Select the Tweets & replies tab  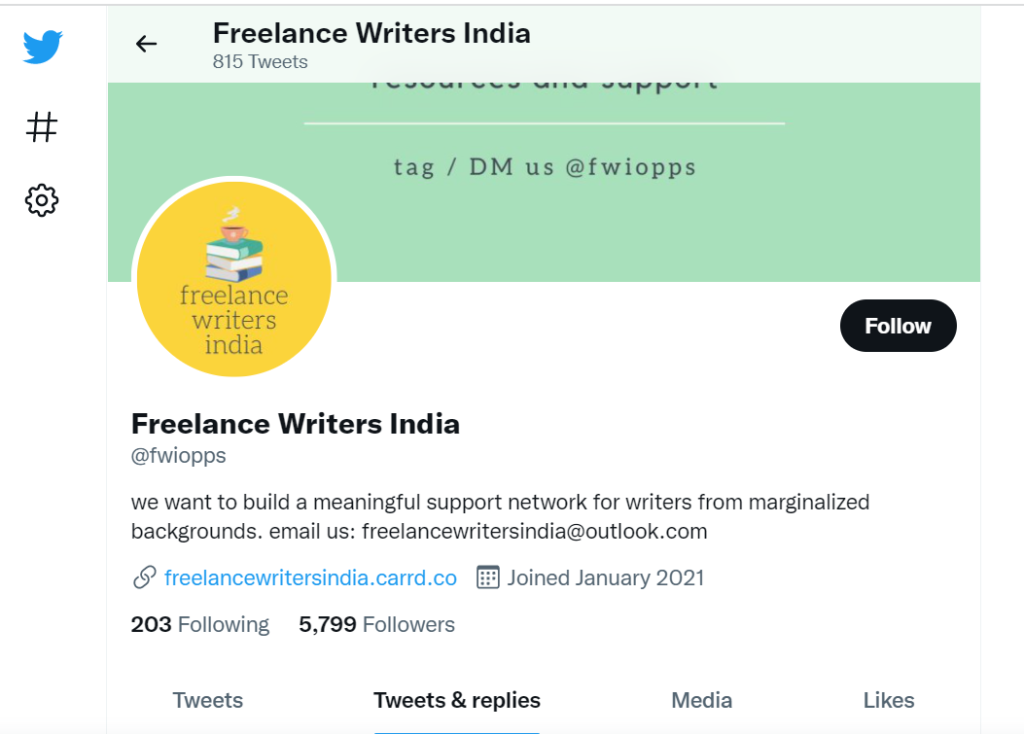coord(457,700)
